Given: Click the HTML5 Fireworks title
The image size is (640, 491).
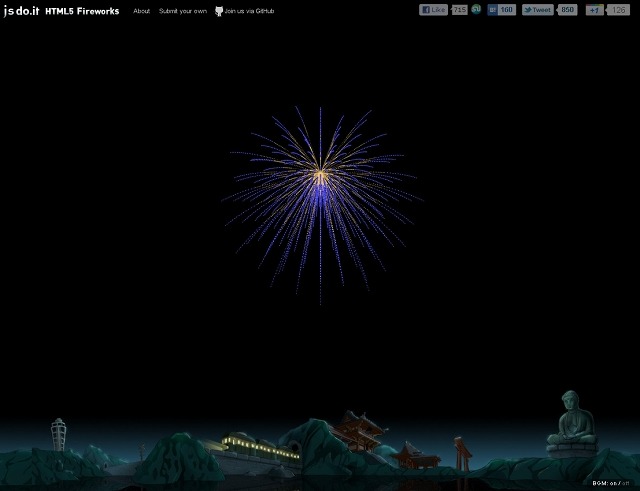Looking at the screenshot, I should [82, 11].
